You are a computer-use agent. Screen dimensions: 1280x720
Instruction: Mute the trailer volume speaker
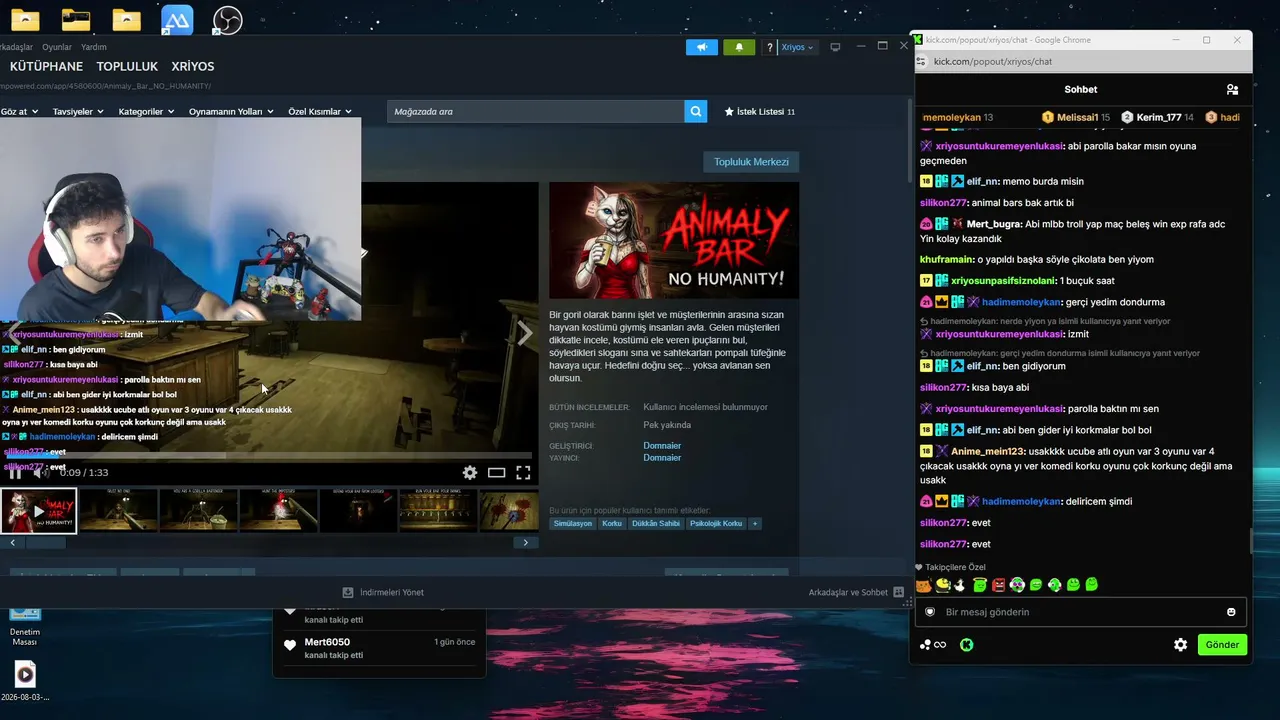pyautogui.click(x=41, y=473)
